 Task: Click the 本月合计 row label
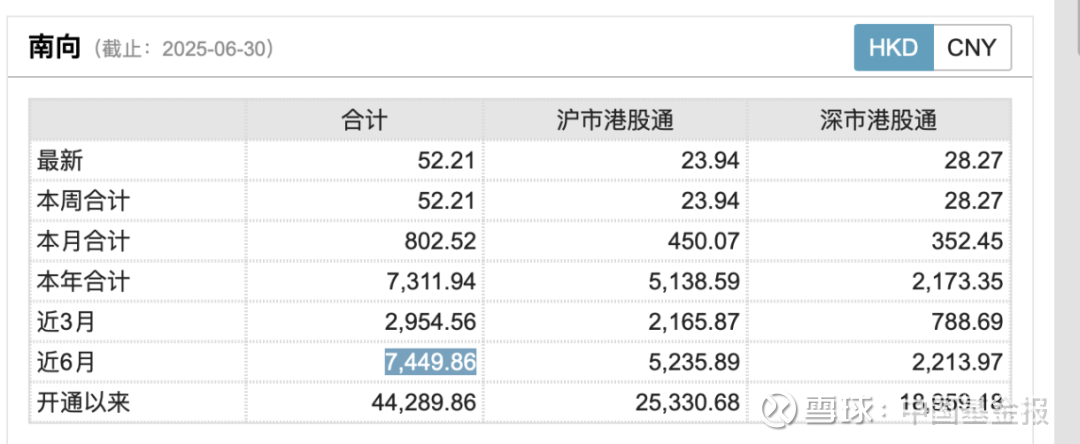click(83, 242)
